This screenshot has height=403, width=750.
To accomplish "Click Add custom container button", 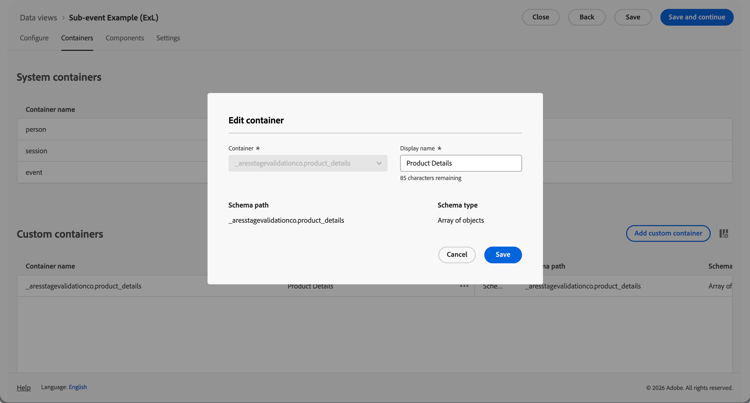I will (x=668, y=233).
